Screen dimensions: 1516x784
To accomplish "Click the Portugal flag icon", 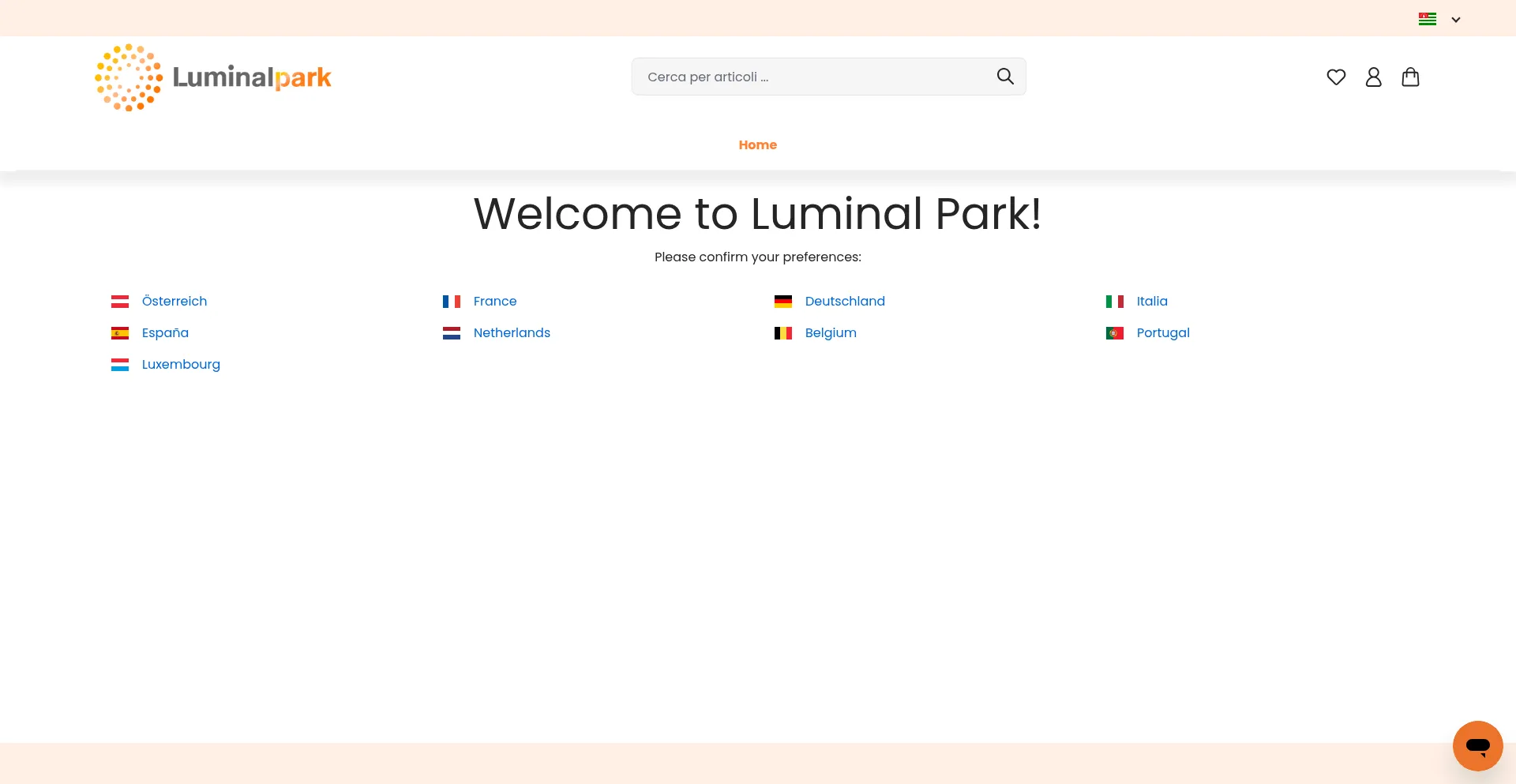I will click(x=1114, y=333).
